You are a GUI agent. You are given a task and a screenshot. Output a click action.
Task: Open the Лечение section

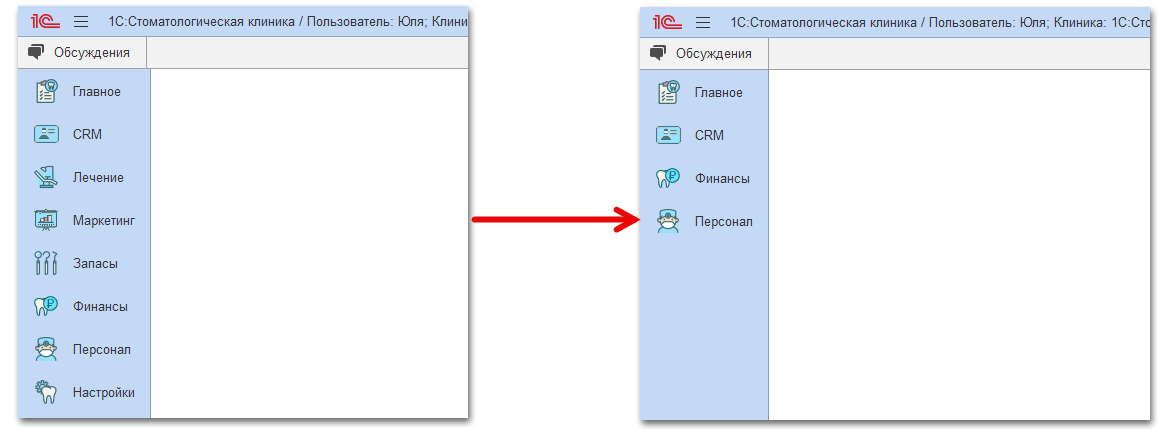coord(98,178)
